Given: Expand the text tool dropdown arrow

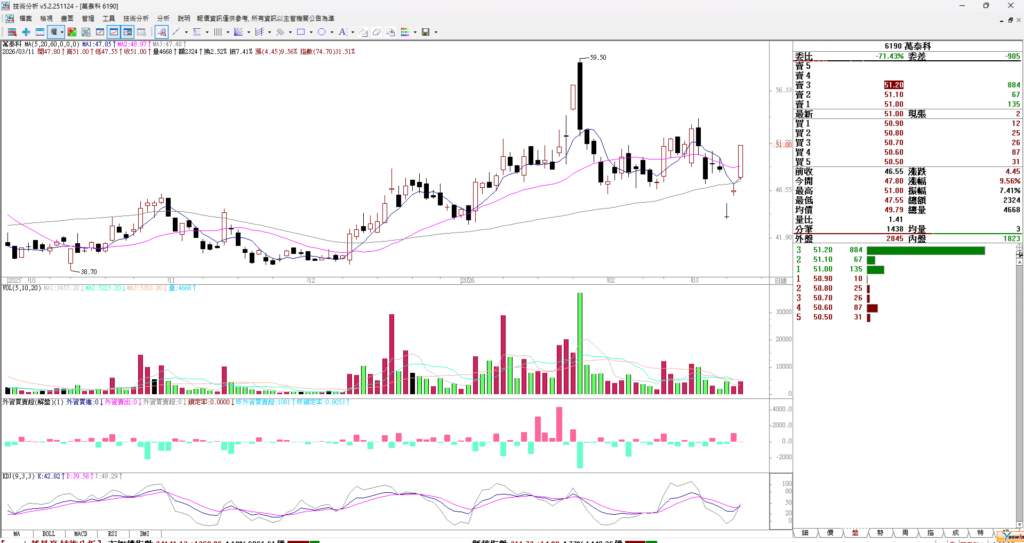Looking at the screenshot, I should click(x=352, y=32).
